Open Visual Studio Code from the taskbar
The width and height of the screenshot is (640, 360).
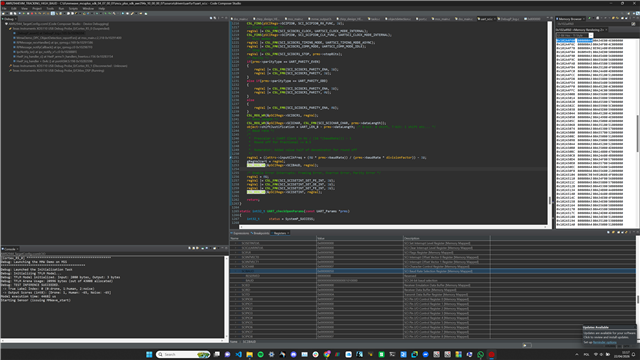tap(238, 354)
